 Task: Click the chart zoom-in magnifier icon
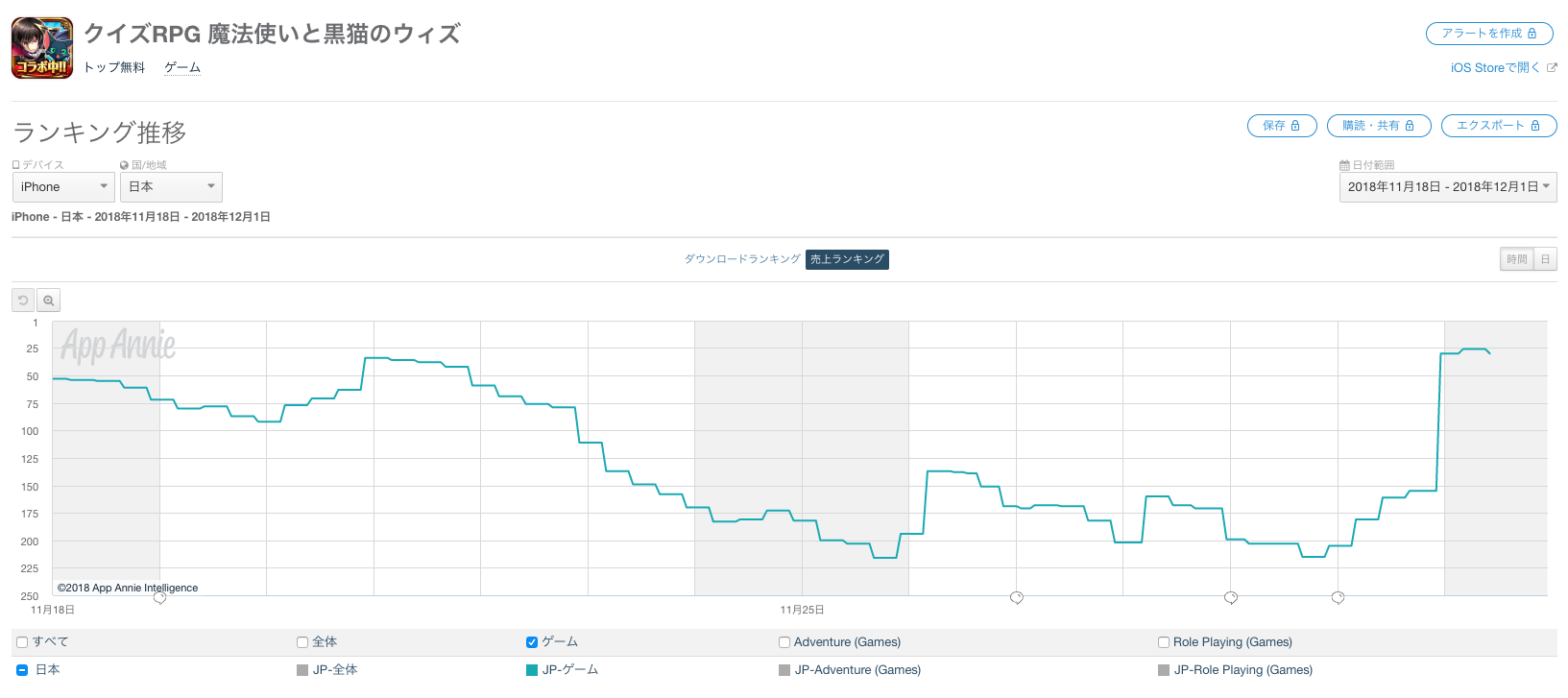click(48, 301)
